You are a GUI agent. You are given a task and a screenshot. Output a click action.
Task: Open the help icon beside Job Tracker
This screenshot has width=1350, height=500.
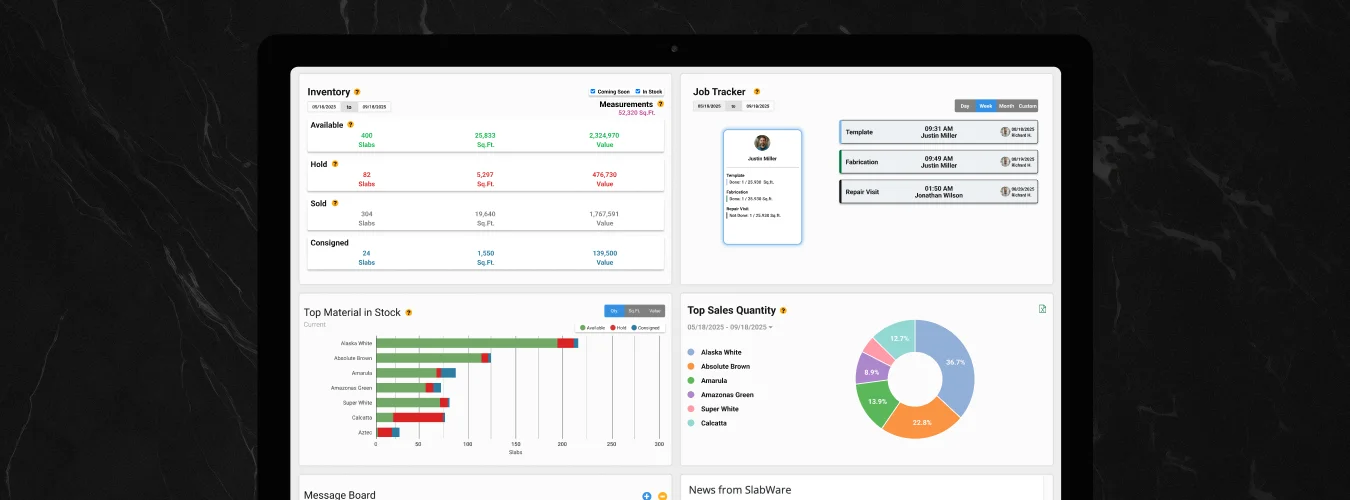(757, 92)
